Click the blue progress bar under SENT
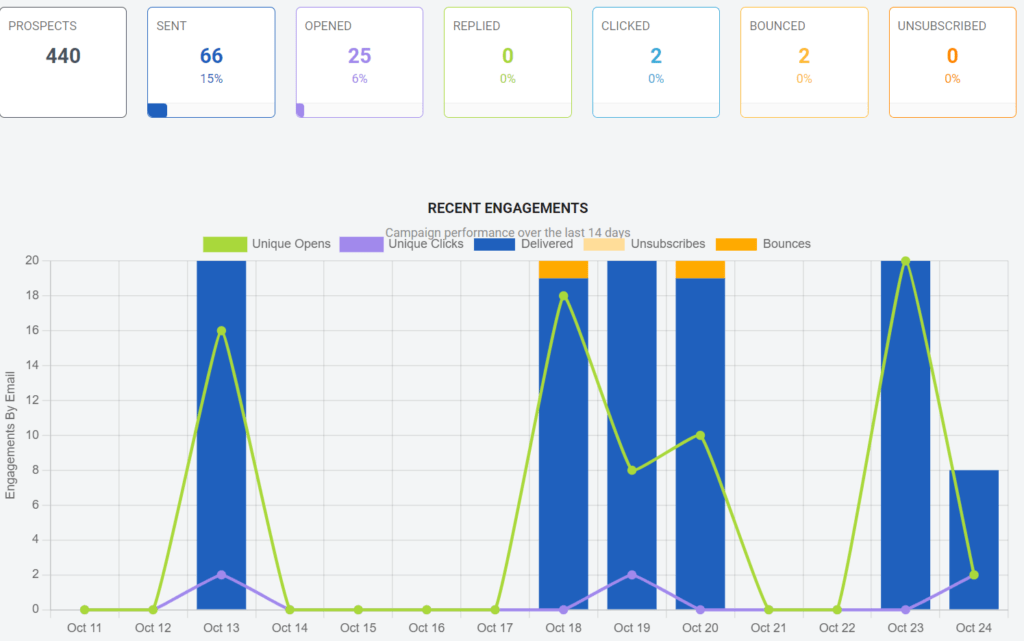The height and width of the screenshot is (641, 1024). [158, 111]
